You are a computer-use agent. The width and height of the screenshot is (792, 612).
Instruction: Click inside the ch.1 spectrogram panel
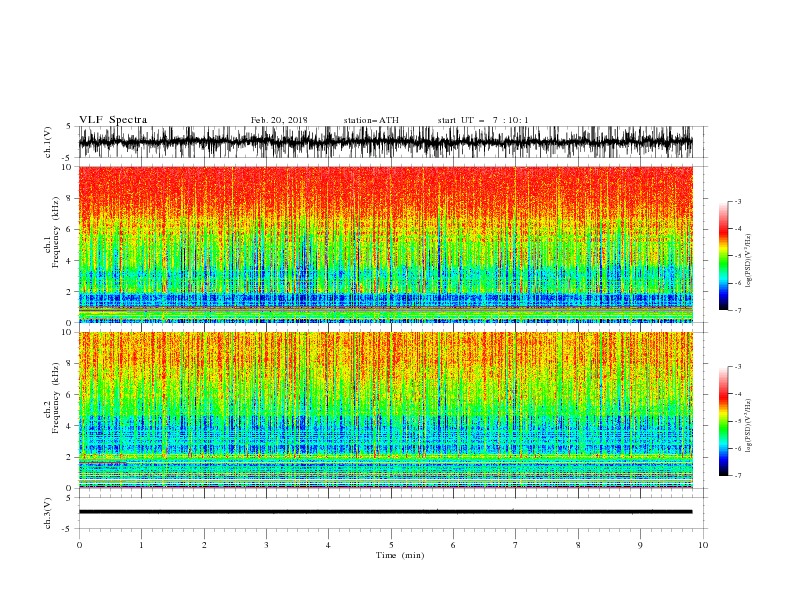point(385,244)
